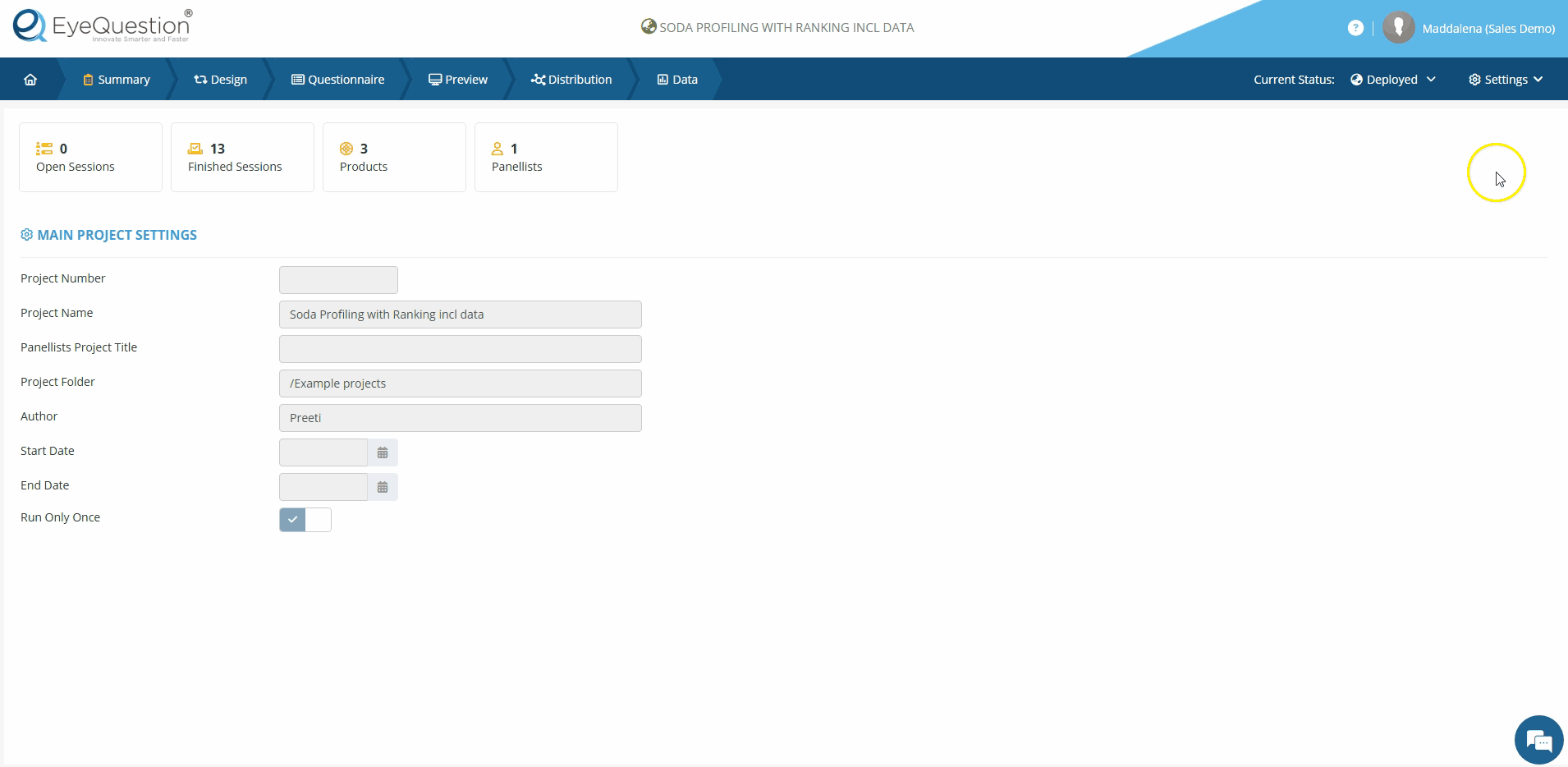Click the Panellists Project Title field
1568x767 pixels.
pyautogui.click(x=460, y=349)
